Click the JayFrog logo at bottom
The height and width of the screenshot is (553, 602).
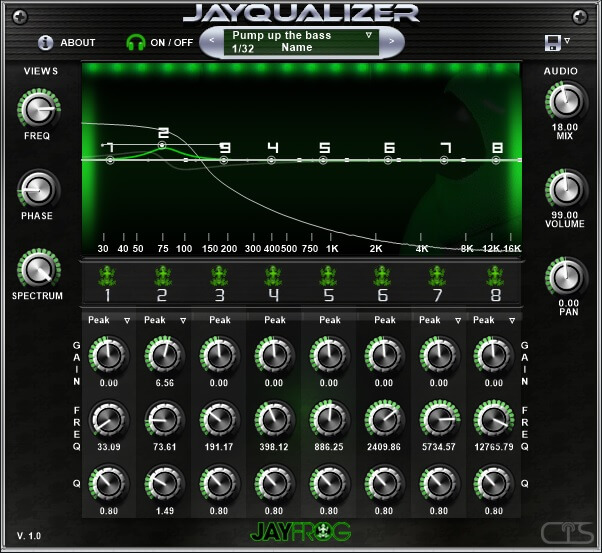click(x=301, y=532)
